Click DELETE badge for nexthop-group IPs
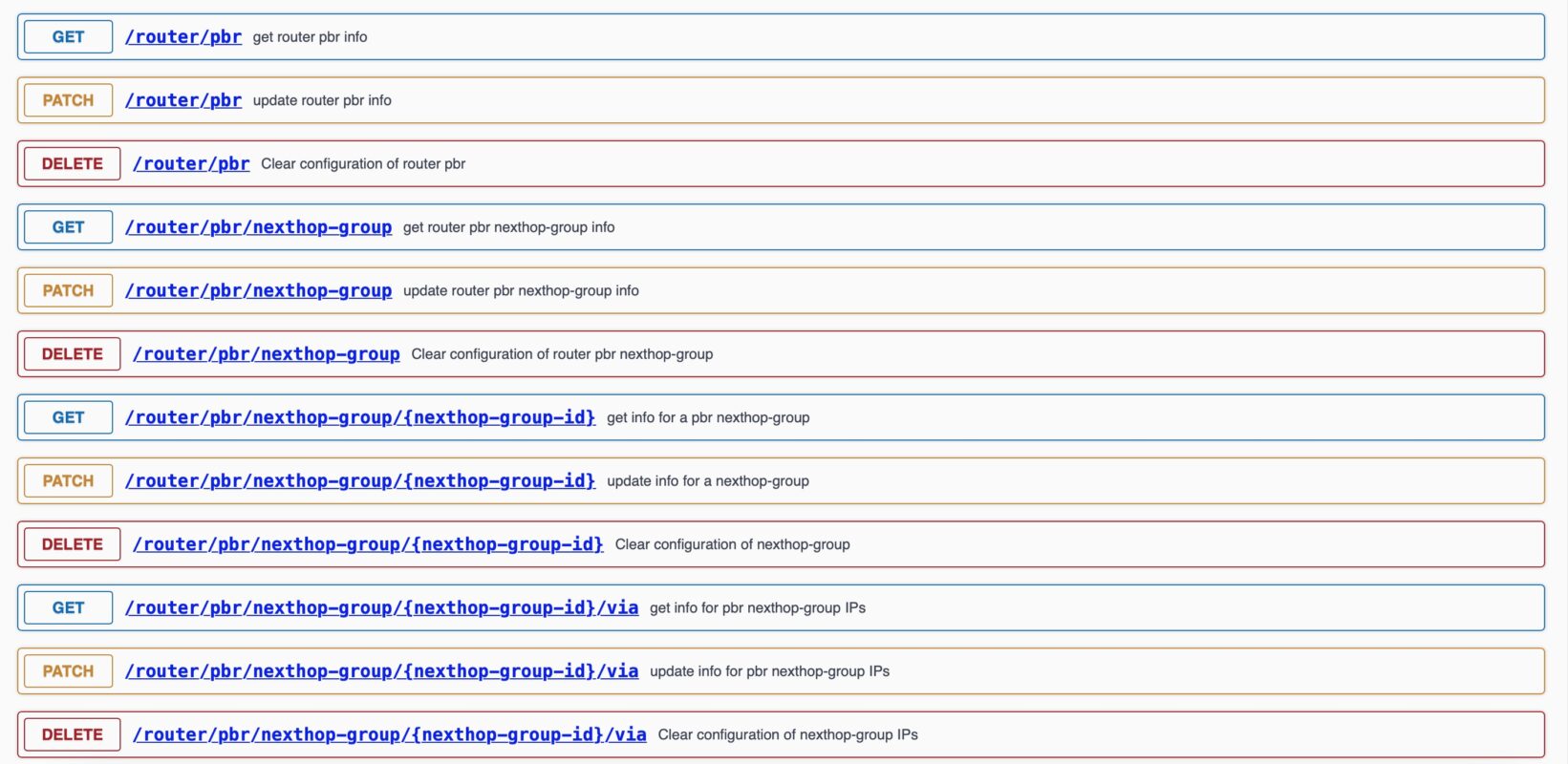This screenshot has width=1568, height=764. pyautogui.click(x=72, y=734)
